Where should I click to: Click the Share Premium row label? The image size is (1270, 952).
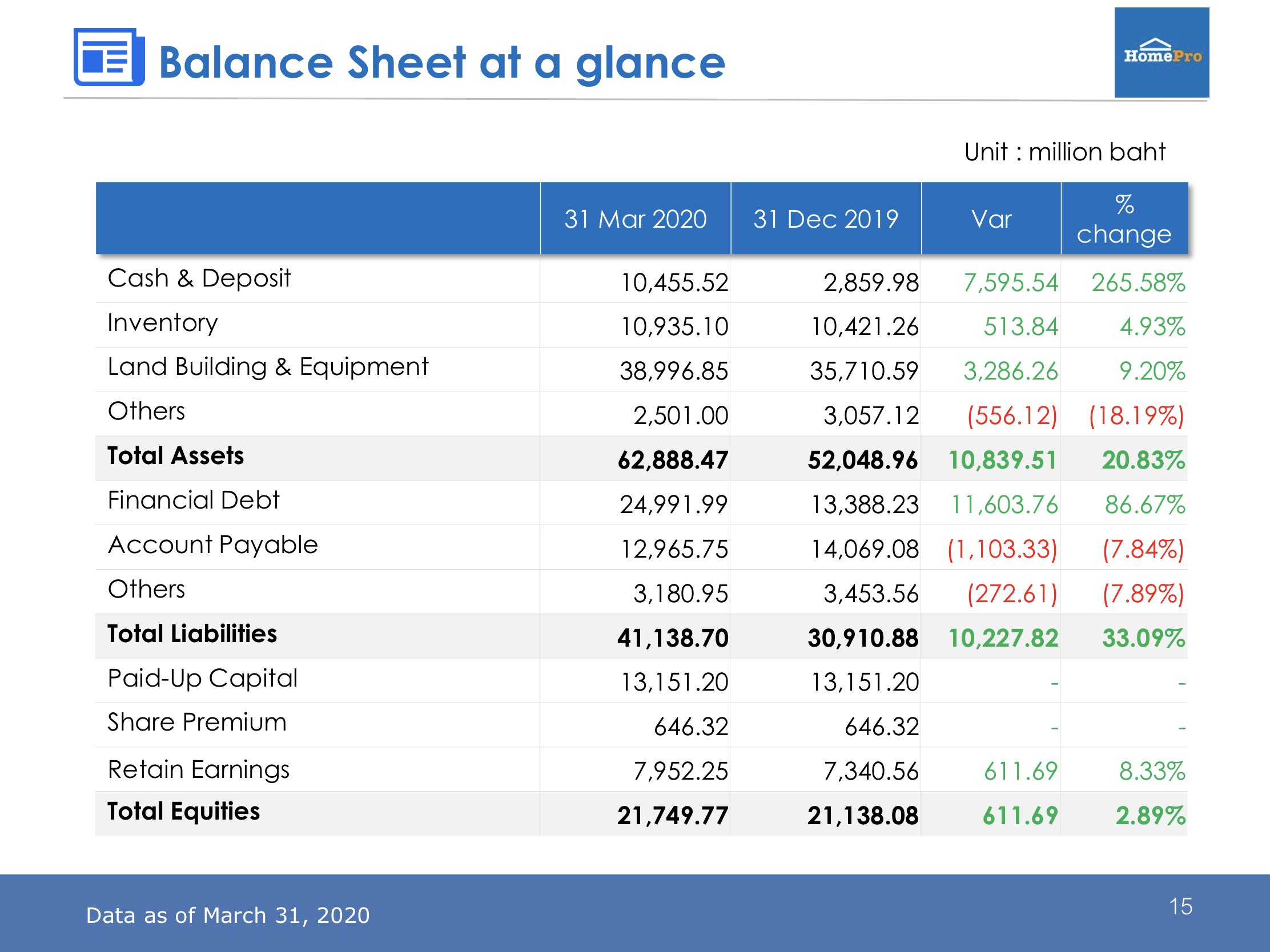197,723
